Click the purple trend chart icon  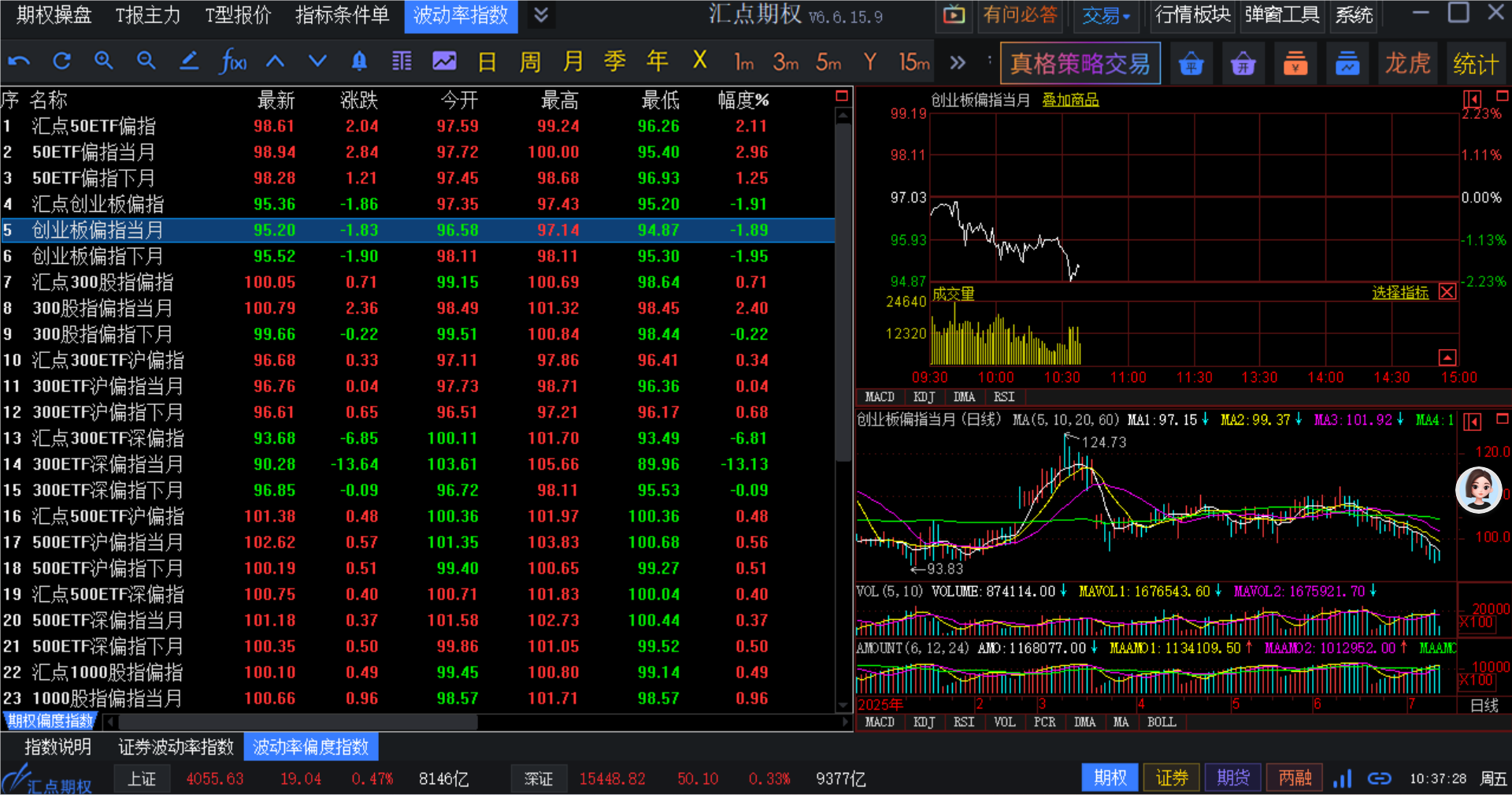coord(445,61)
